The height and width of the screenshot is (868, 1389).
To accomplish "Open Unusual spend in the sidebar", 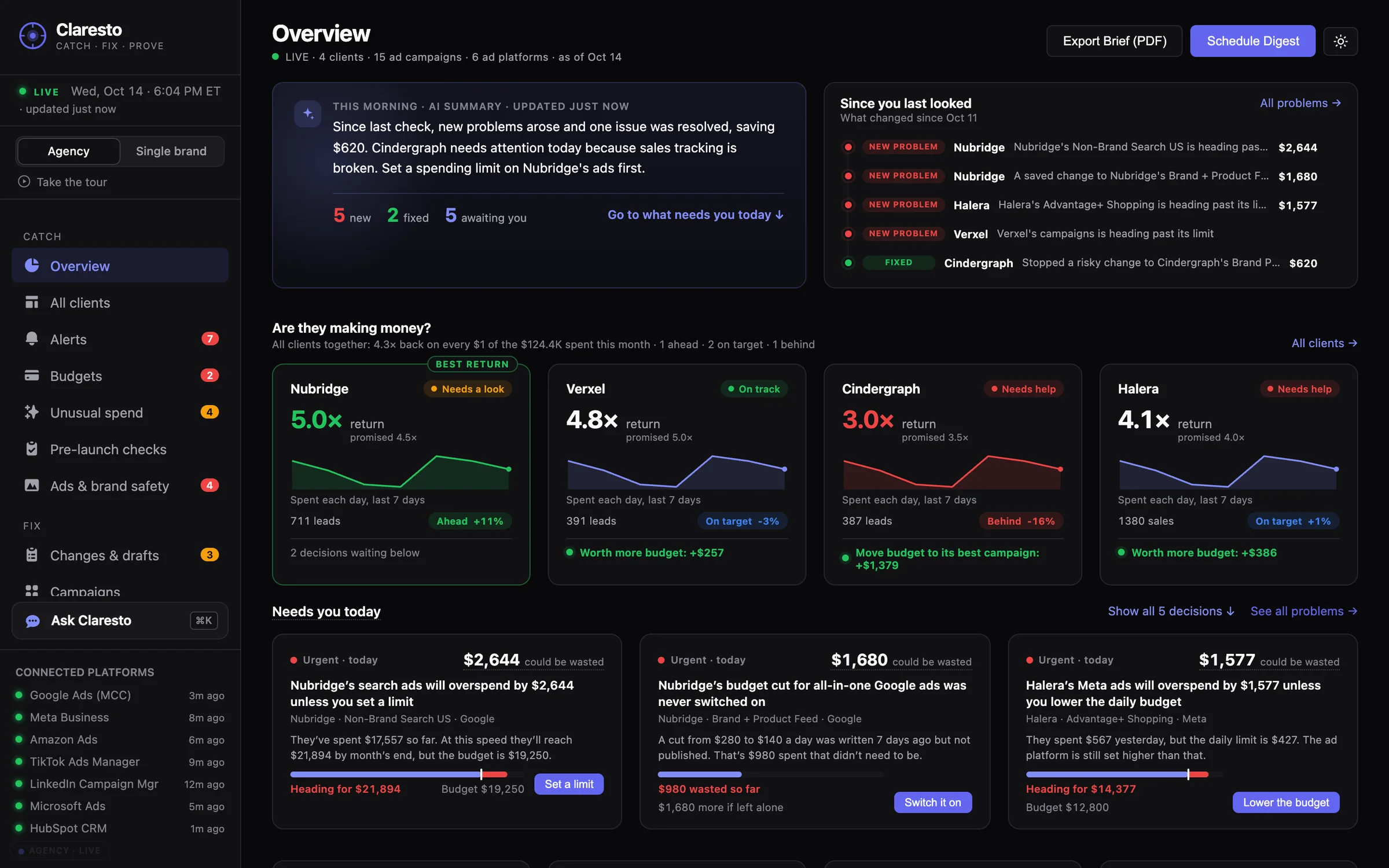I will pyautogui.click(x=120, y=412).
